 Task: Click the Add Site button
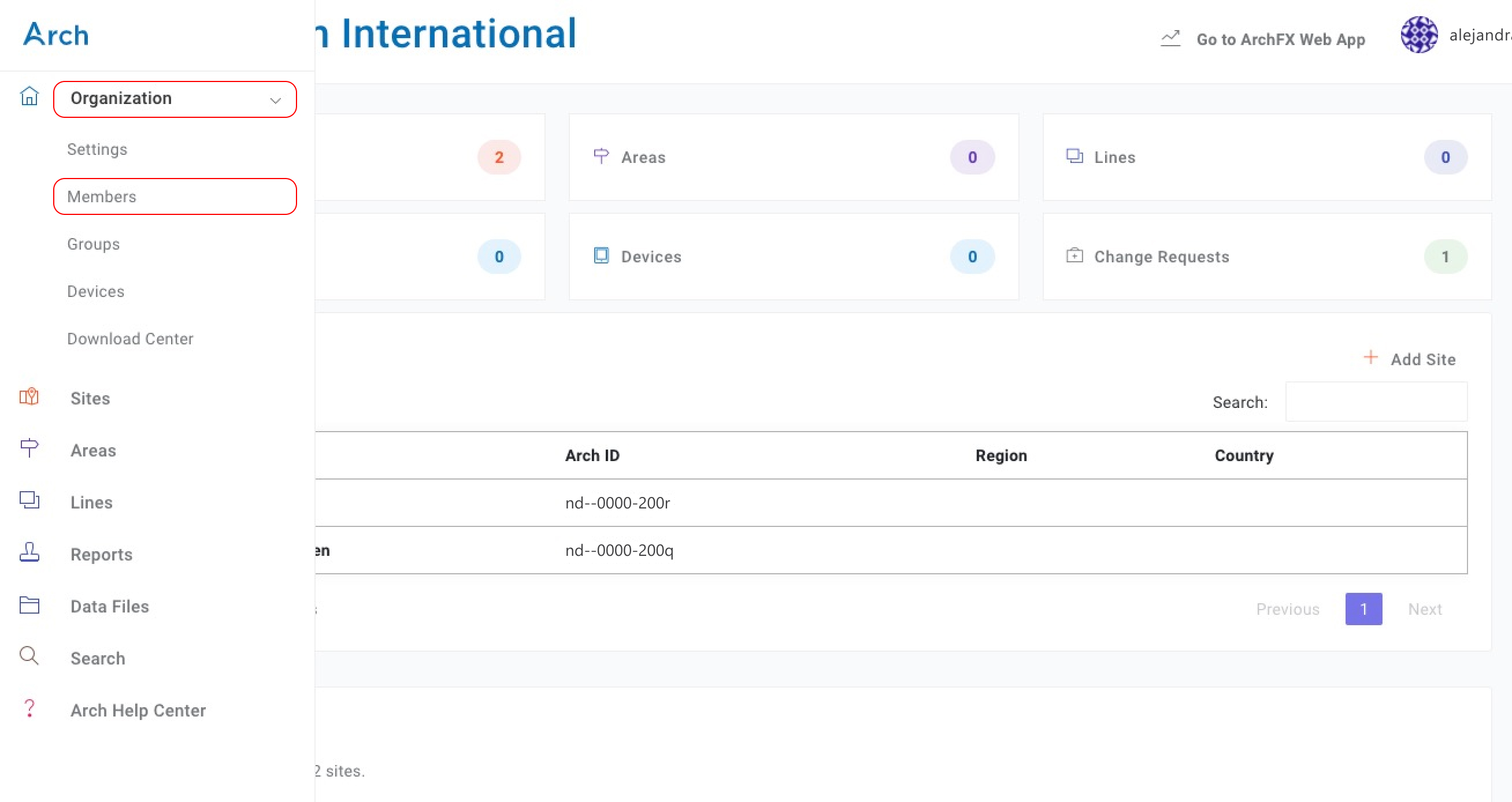coord(1409,359)
